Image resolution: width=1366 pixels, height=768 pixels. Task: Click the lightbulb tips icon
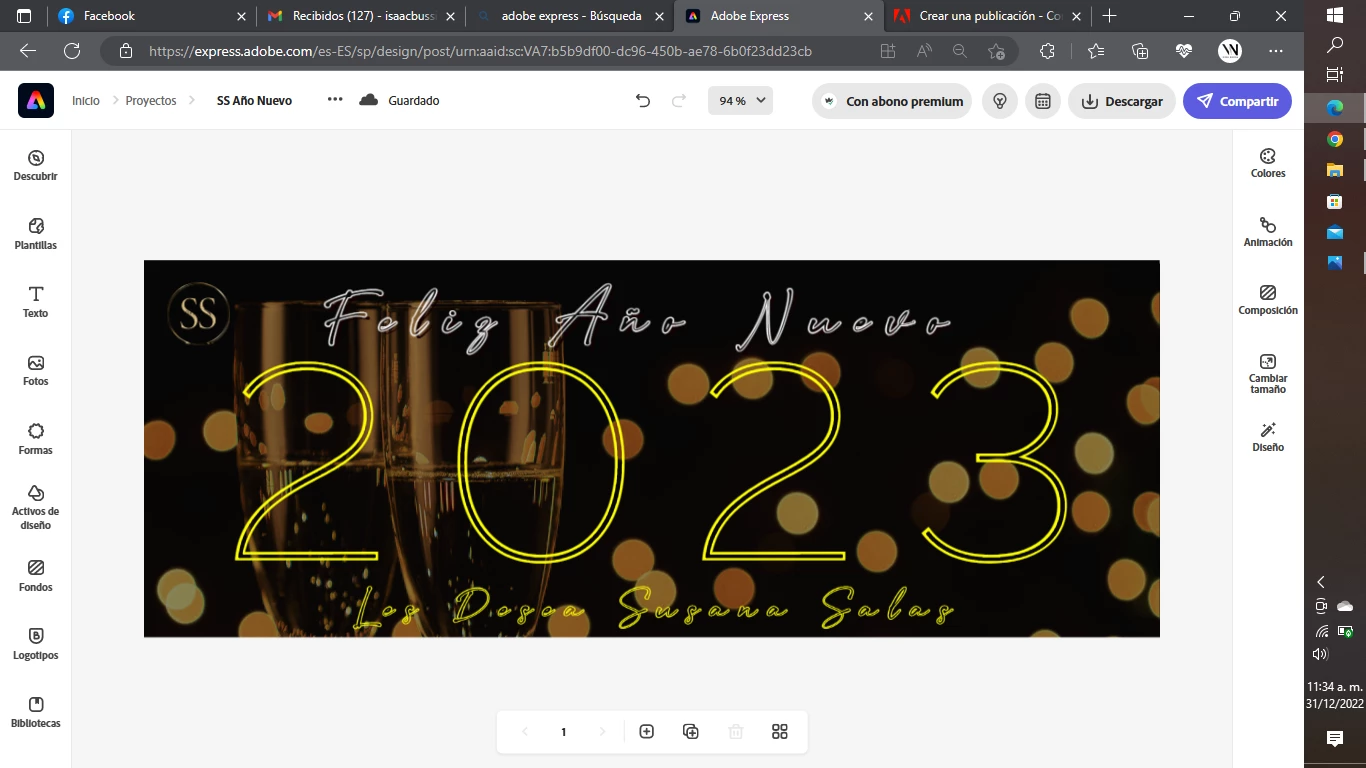coord(1000,101)
